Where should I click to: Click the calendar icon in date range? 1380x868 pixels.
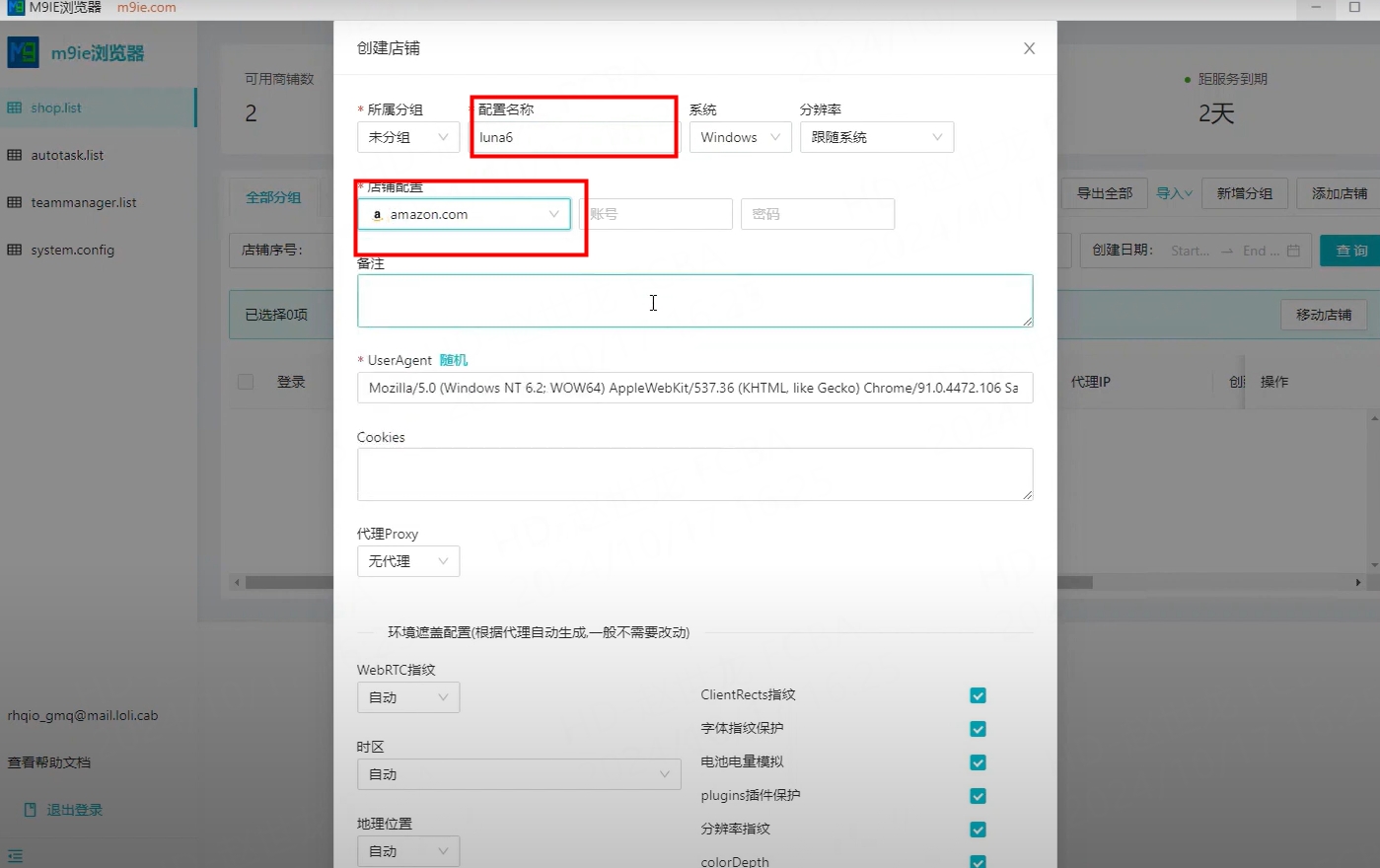1293,251
